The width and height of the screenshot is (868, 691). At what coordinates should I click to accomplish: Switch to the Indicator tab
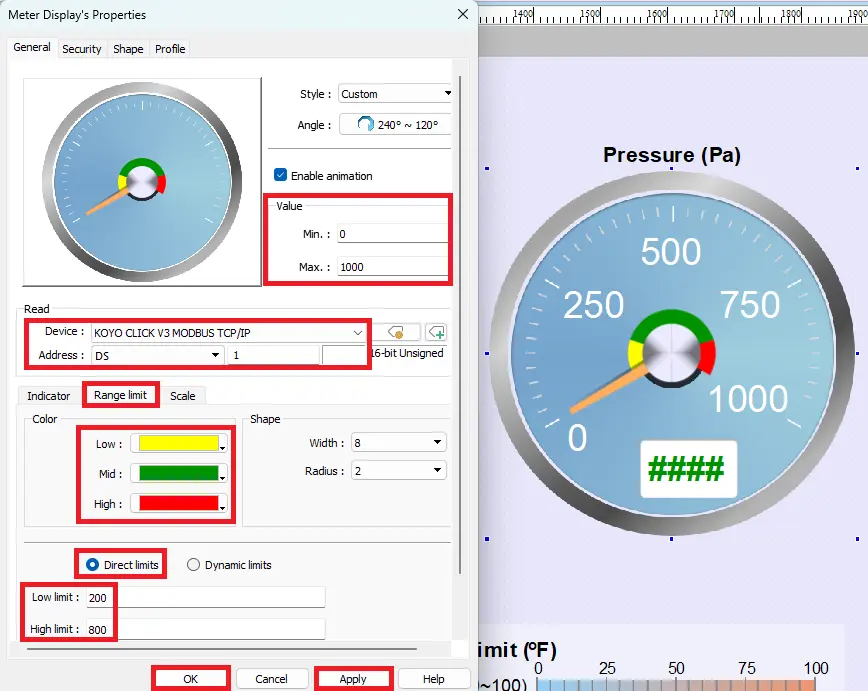[x=47, y=395]
